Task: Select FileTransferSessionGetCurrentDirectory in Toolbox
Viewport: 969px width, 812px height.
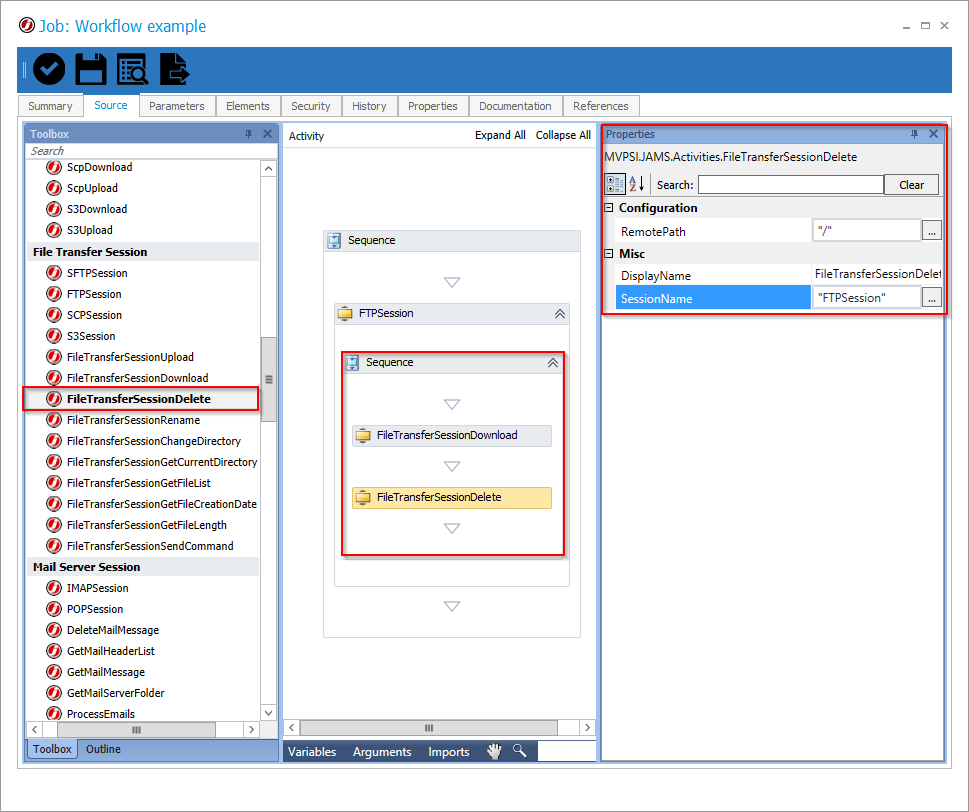Action: (161, 462)
